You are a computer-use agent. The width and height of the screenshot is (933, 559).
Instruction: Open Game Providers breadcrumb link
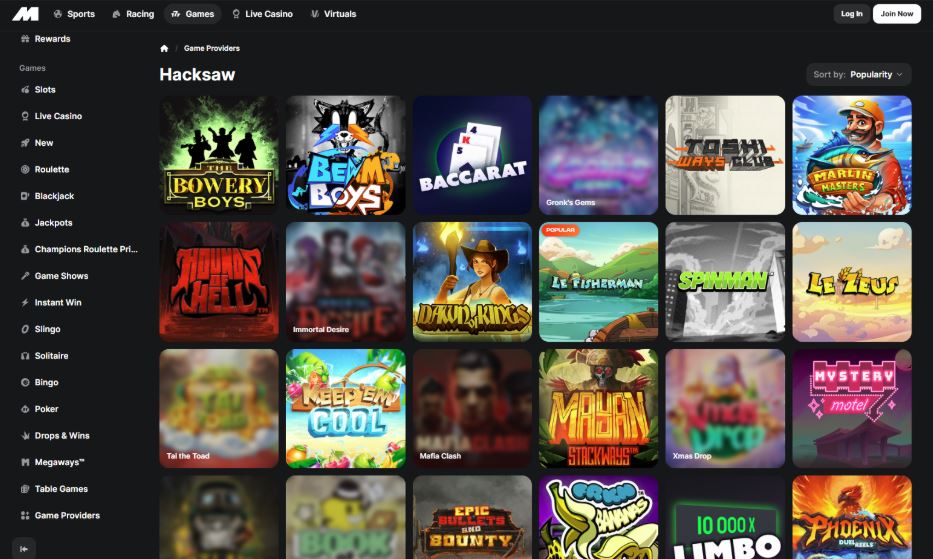[x=212, y=48]
